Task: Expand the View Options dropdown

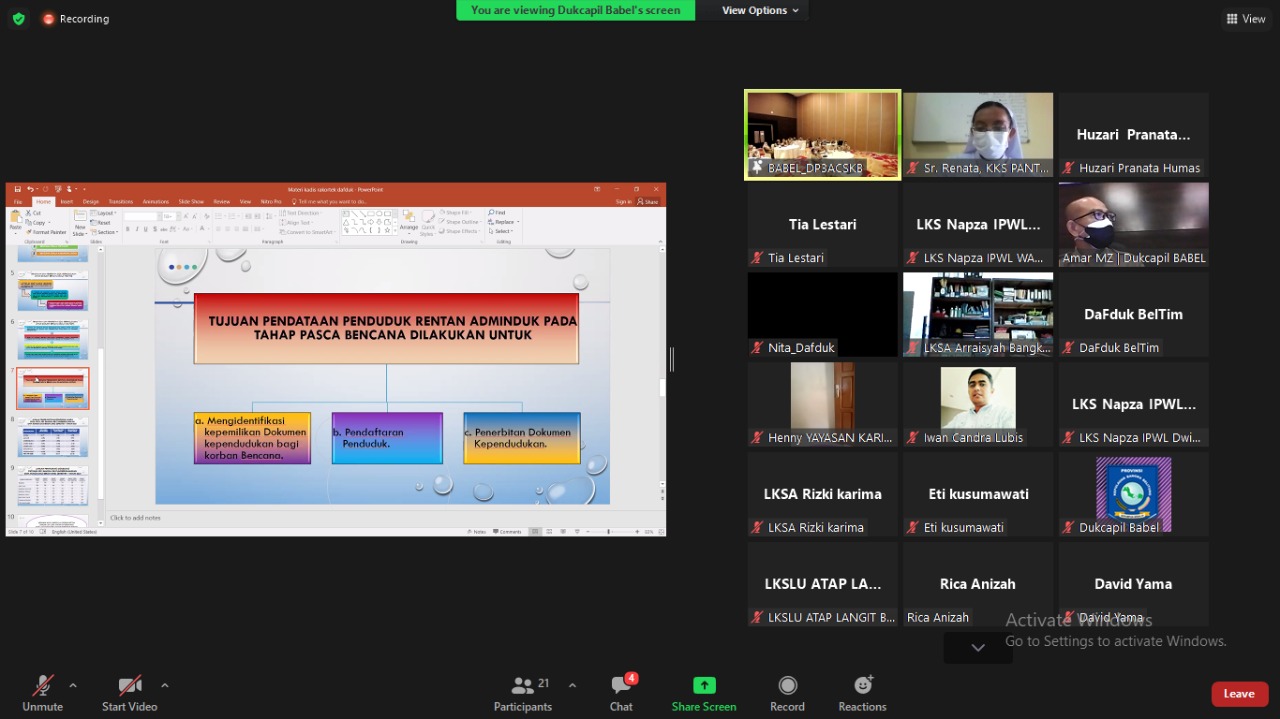Action: (760, 10)
